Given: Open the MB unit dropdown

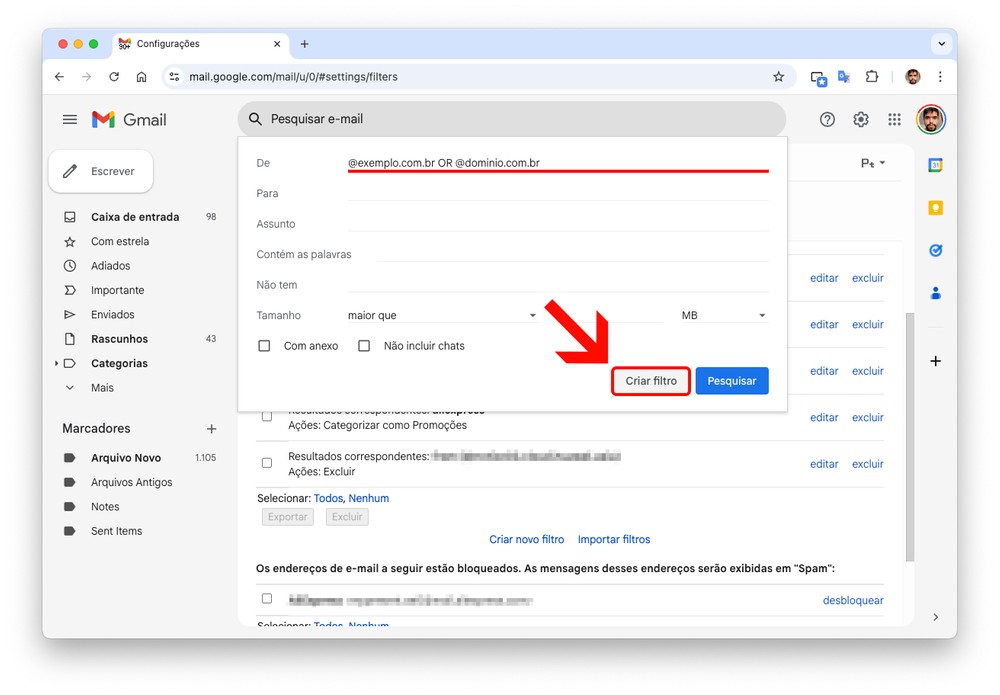Looking at the screenshot, I should coord(723,315).
